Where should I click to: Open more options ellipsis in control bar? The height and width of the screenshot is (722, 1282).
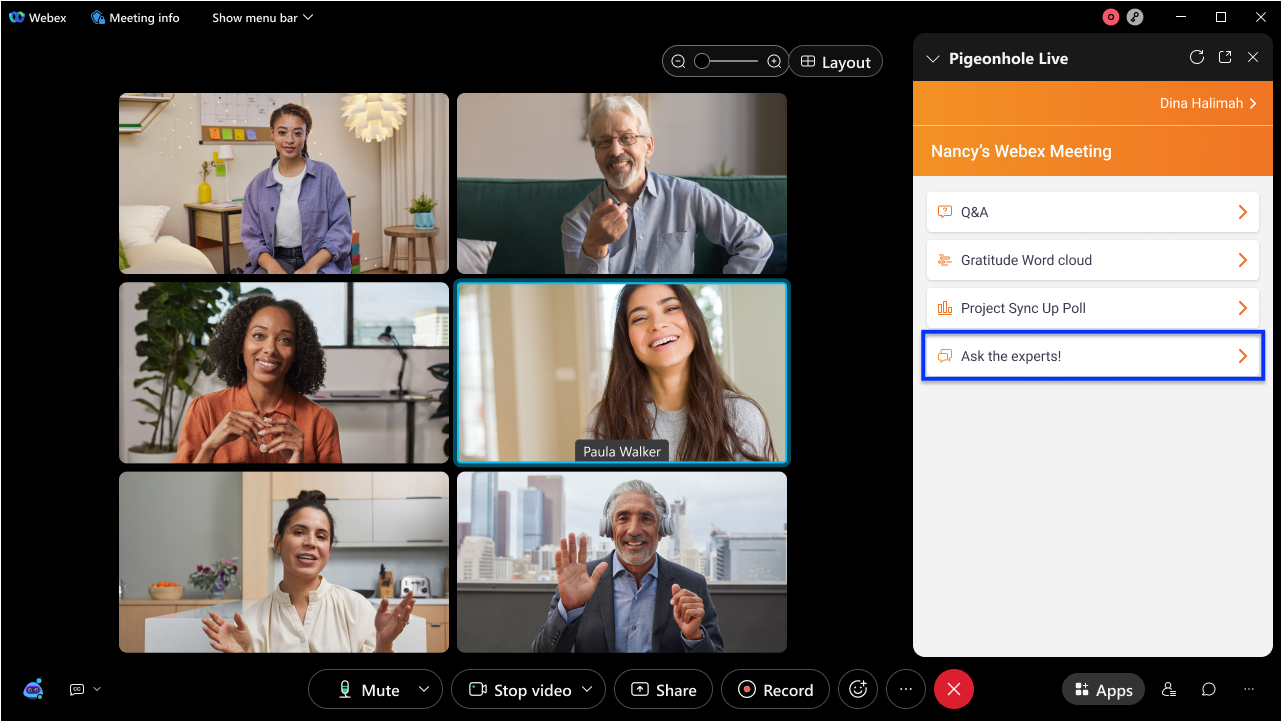tap(906, 690)
